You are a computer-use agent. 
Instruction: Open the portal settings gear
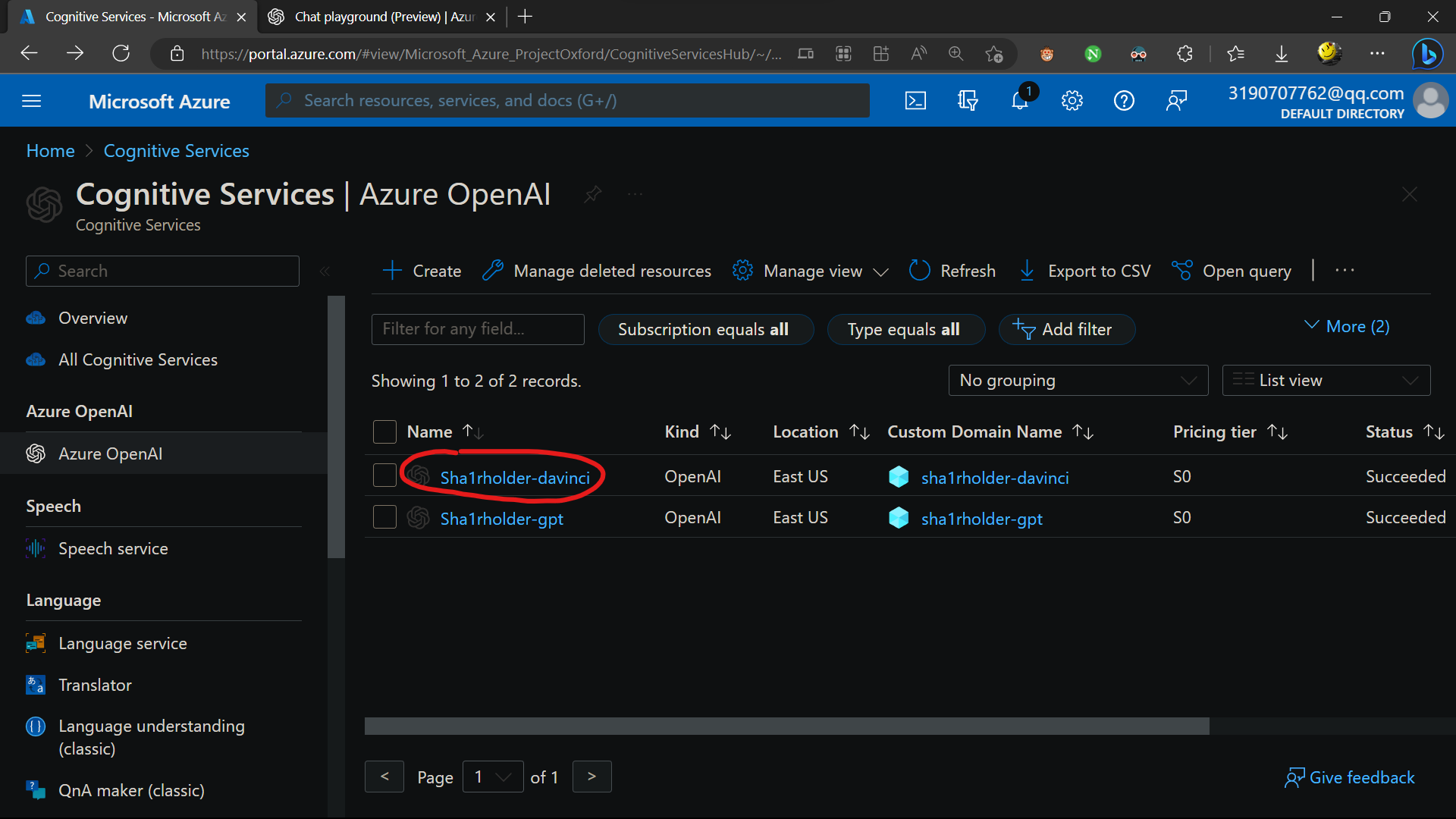point(1072,100)
